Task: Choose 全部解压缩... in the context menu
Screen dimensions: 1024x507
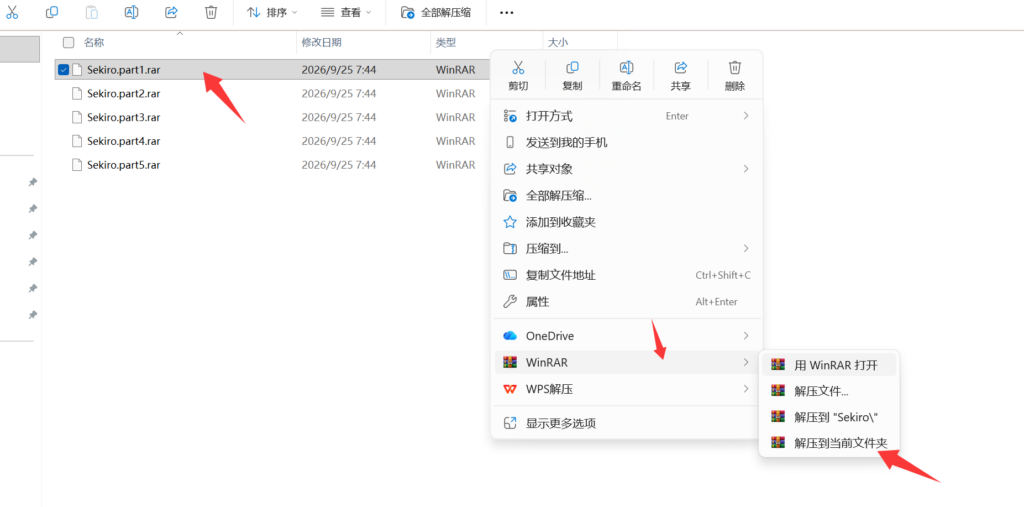Action: [626, 195]
